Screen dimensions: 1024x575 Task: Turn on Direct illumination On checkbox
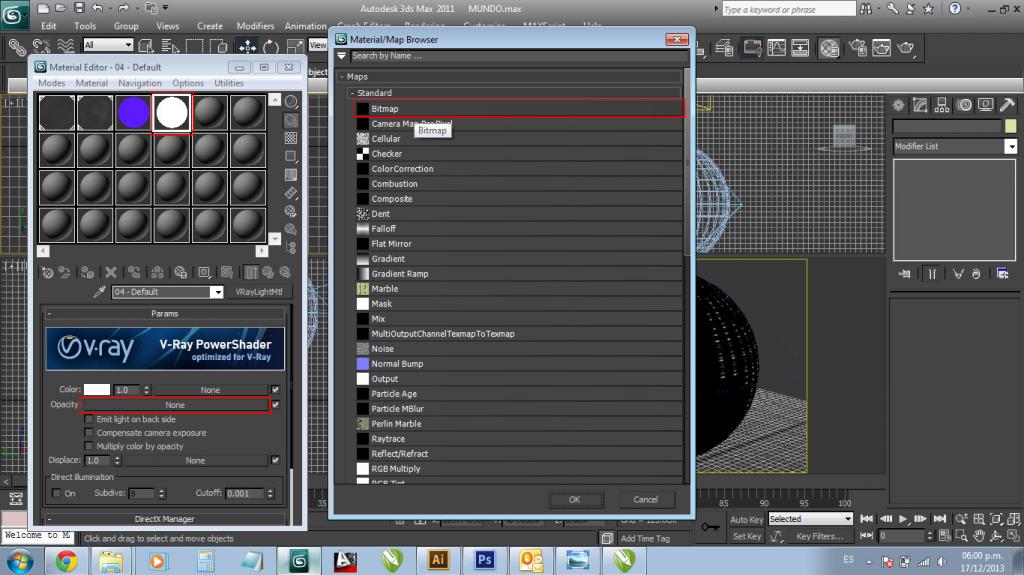click(x=56, y=493)
